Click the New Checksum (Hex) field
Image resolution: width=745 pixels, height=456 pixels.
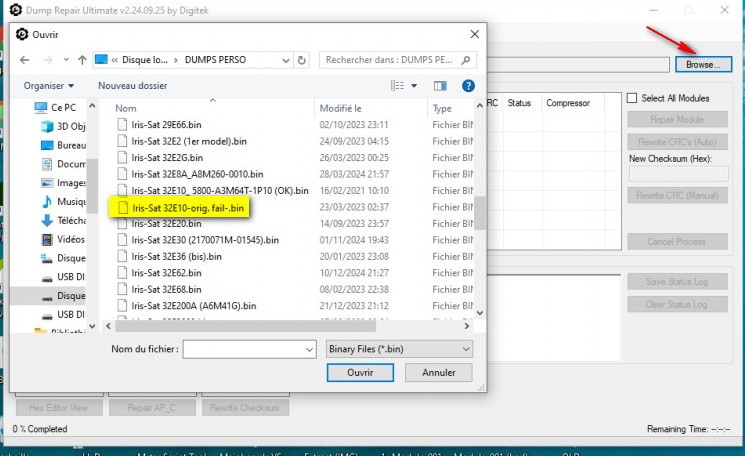[x=678, y=173]
